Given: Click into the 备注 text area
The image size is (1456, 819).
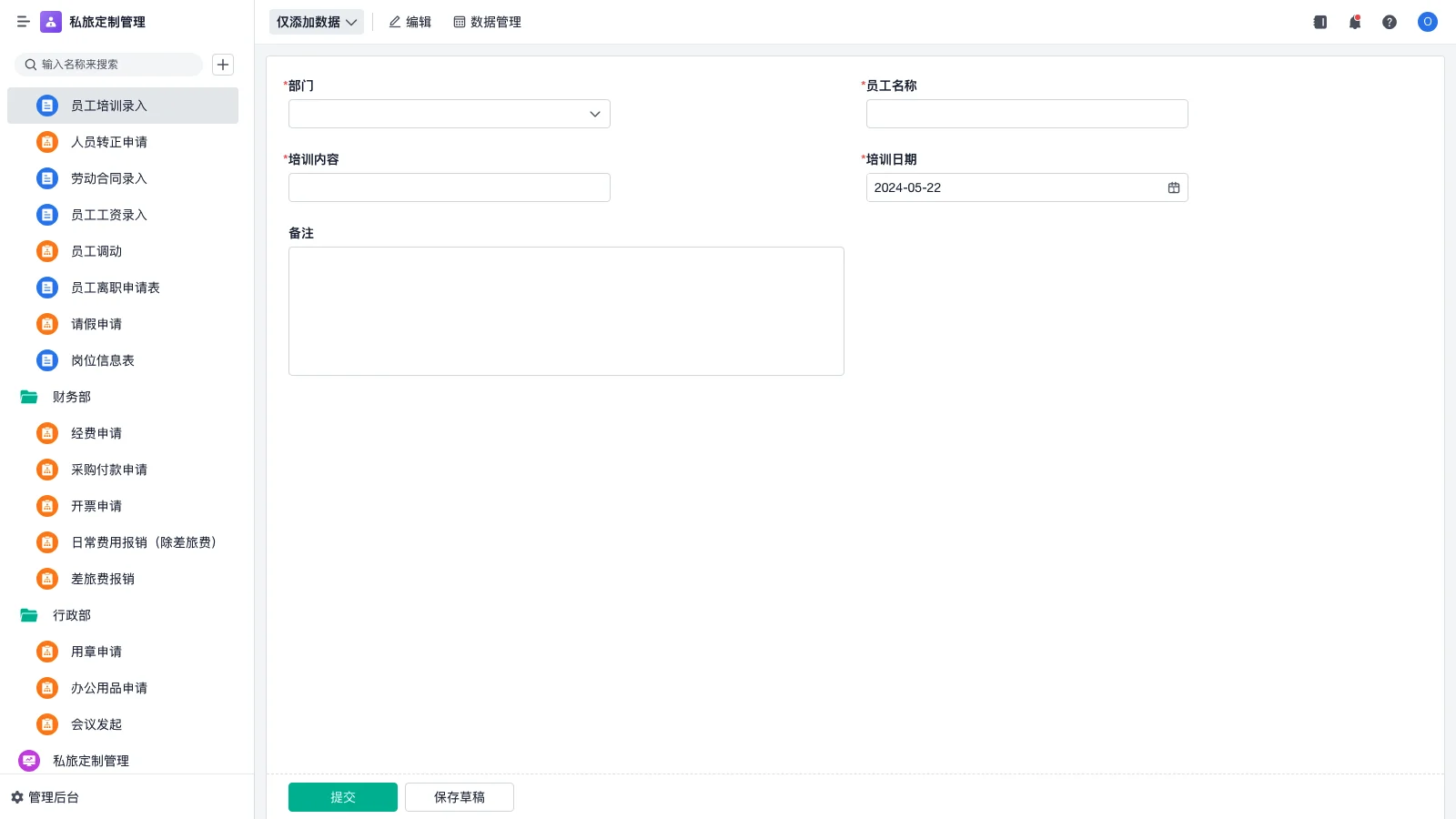Looking at the screenshot, I should coord(566,311).
